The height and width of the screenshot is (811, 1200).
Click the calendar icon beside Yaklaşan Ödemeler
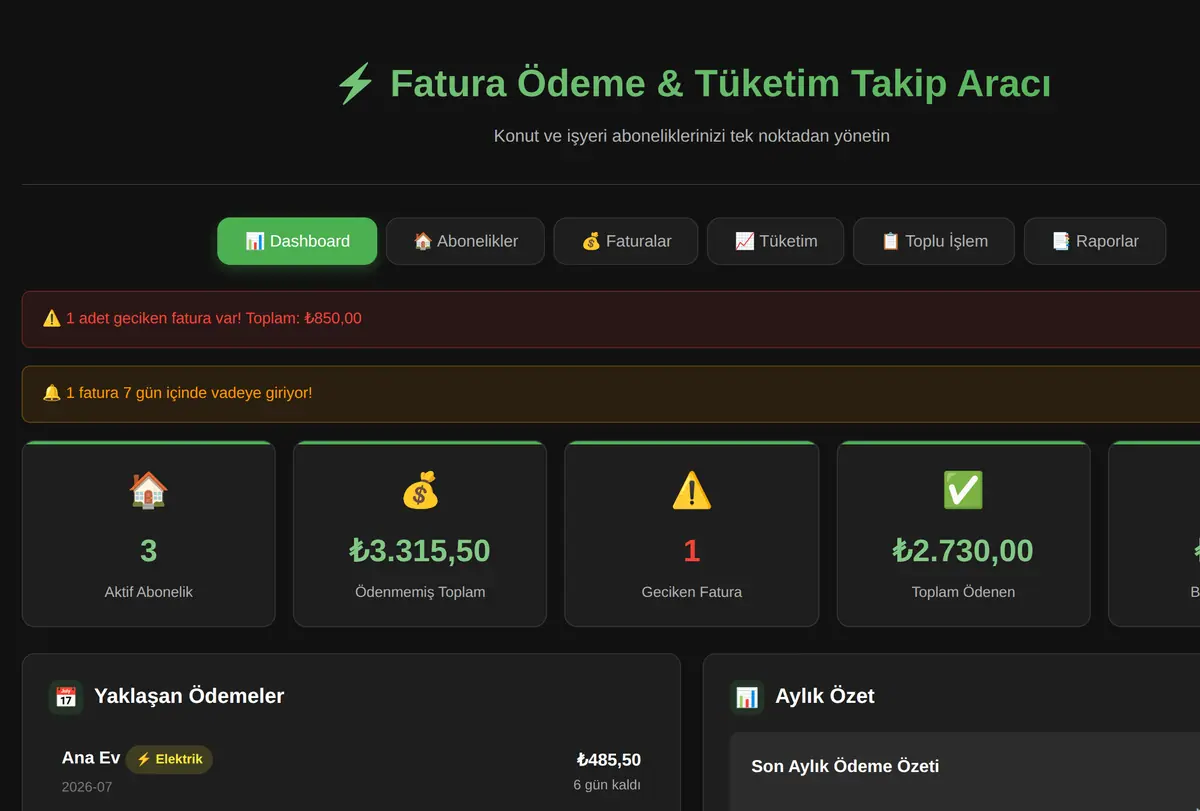[66, 697]
